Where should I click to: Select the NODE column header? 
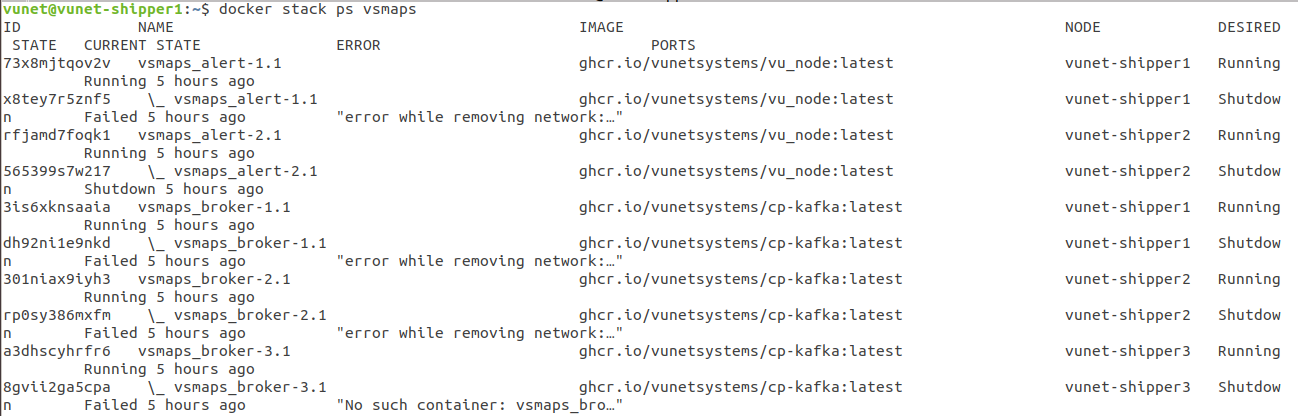pos(1083,27)
